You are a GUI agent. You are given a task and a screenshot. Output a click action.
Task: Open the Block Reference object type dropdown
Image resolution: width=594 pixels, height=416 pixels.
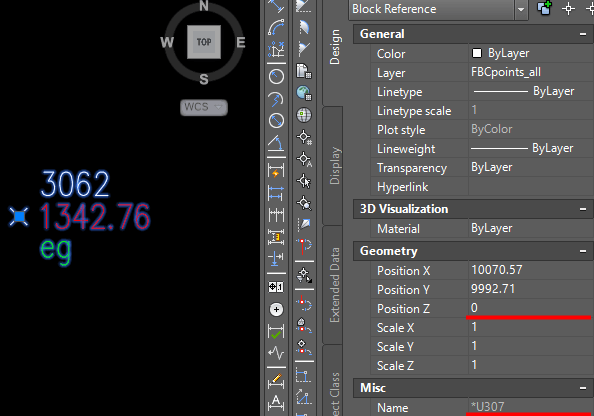(x=521, y=9)
